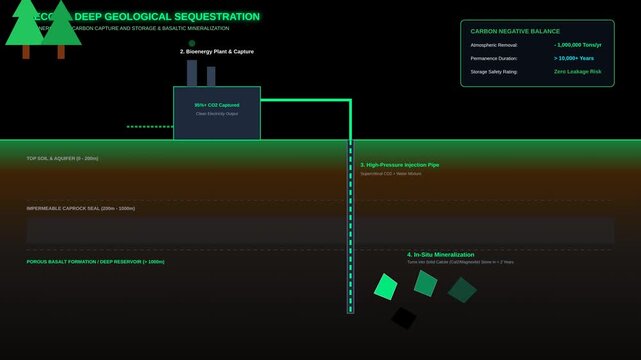Click the > 10,000+ Years value

(x=574, y=58)
